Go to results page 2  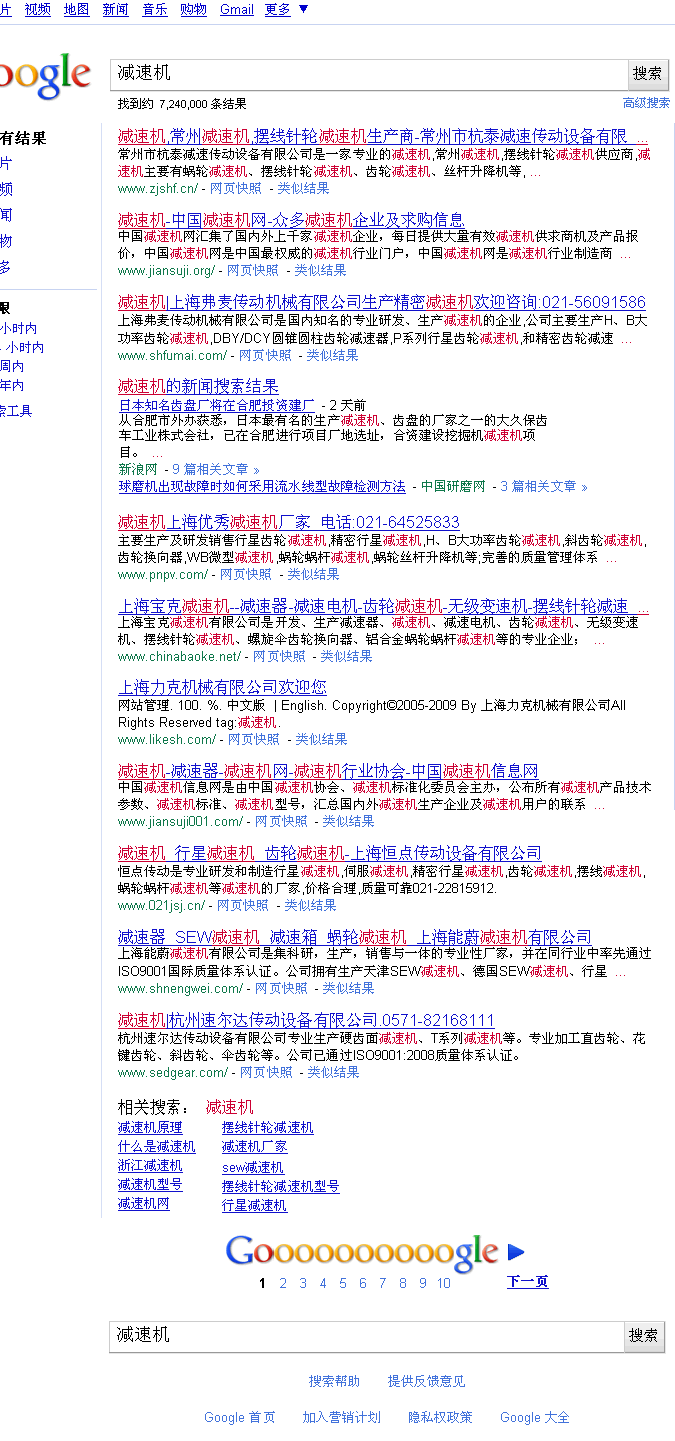tap(283, 1283)
